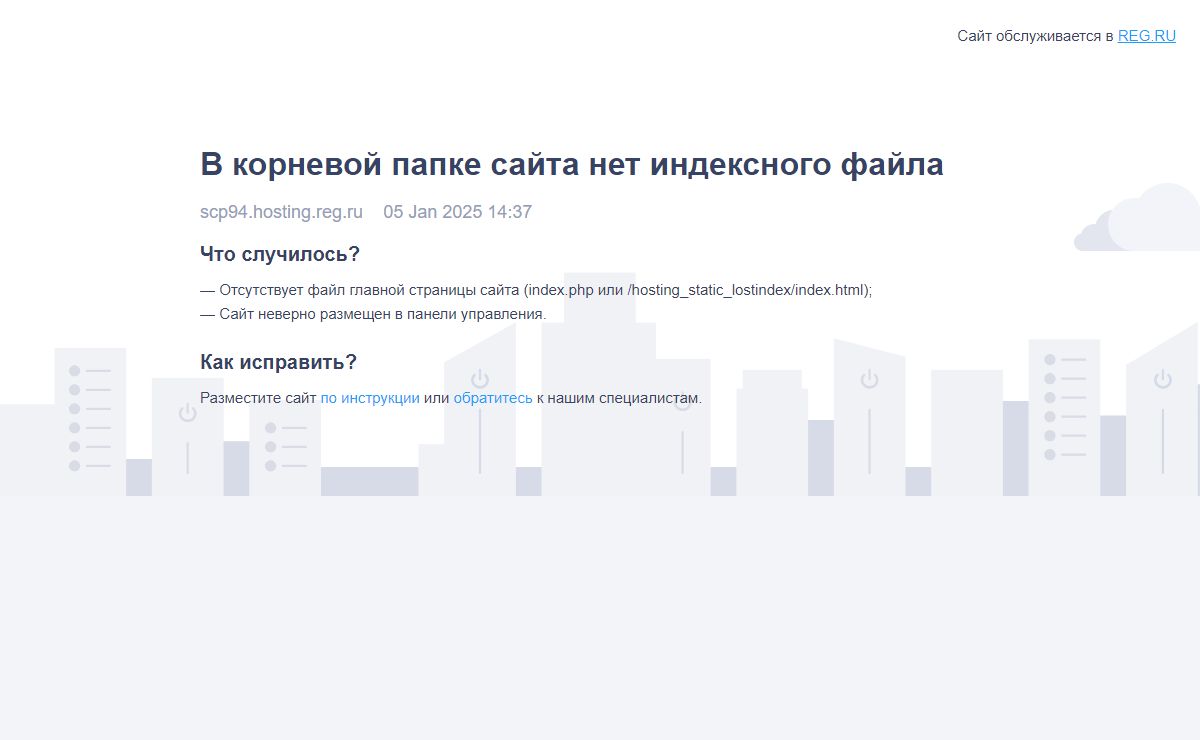The image size is (1200, 740).
Task: Select the hostname text scp94.hosting.reg.ru
Action: point(281,212)
